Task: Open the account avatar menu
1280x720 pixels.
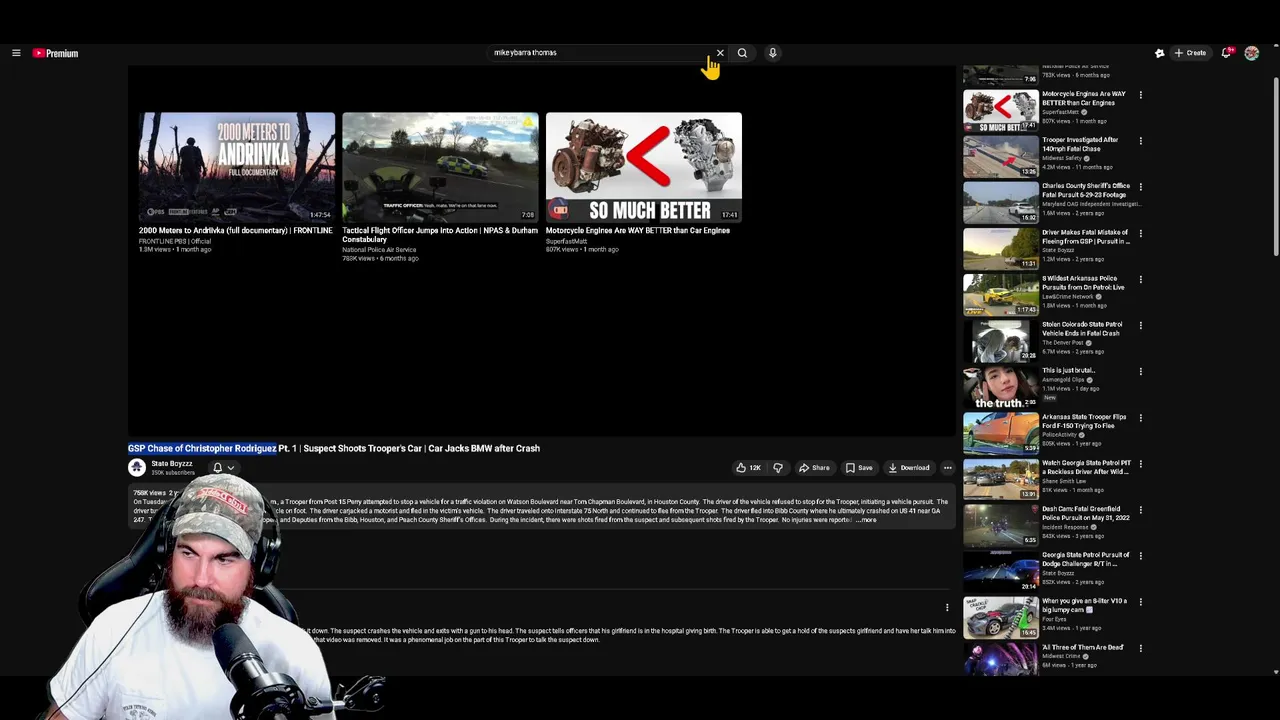Action: (x=1251, y=53)
